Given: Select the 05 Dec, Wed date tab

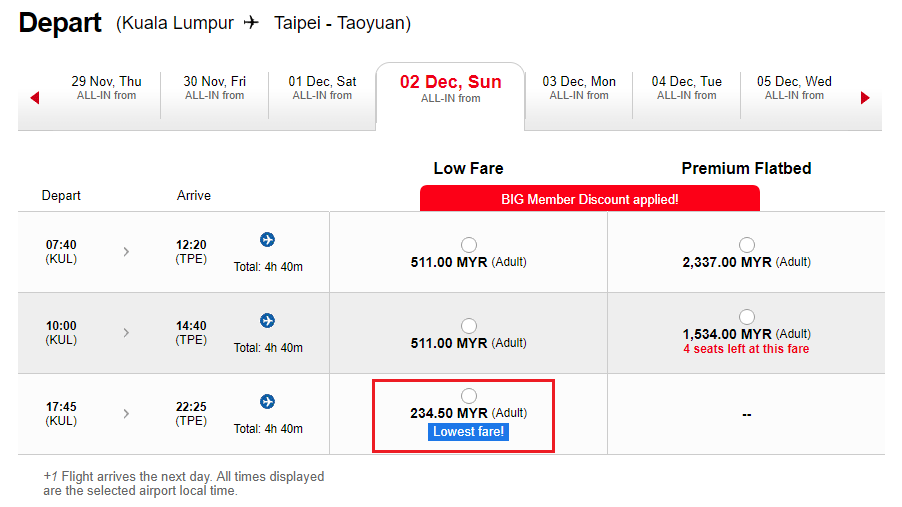Looking at the screenshot, I should [794, 88].
